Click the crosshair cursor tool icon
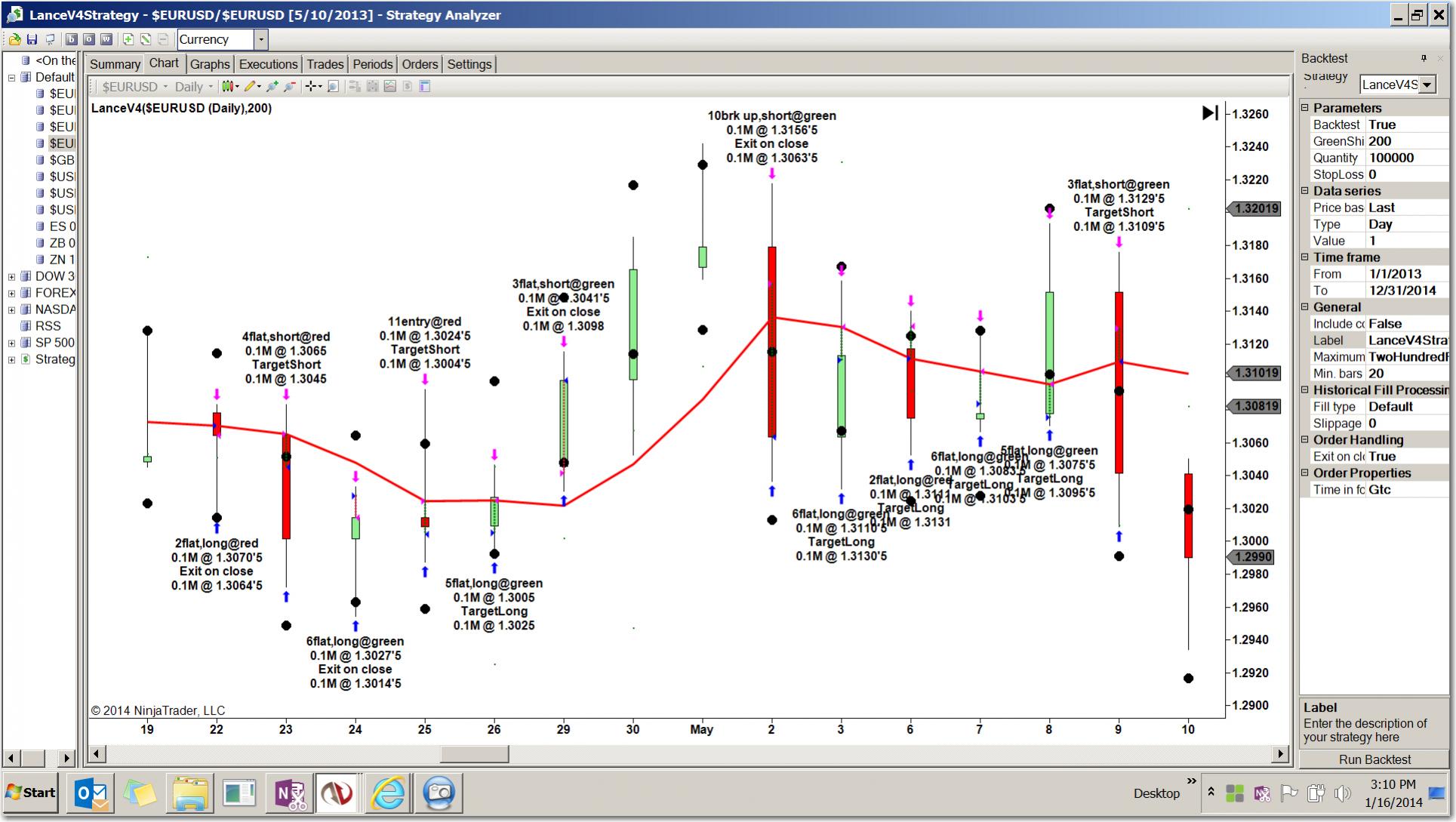1456x822 pixels. [311, 87]
